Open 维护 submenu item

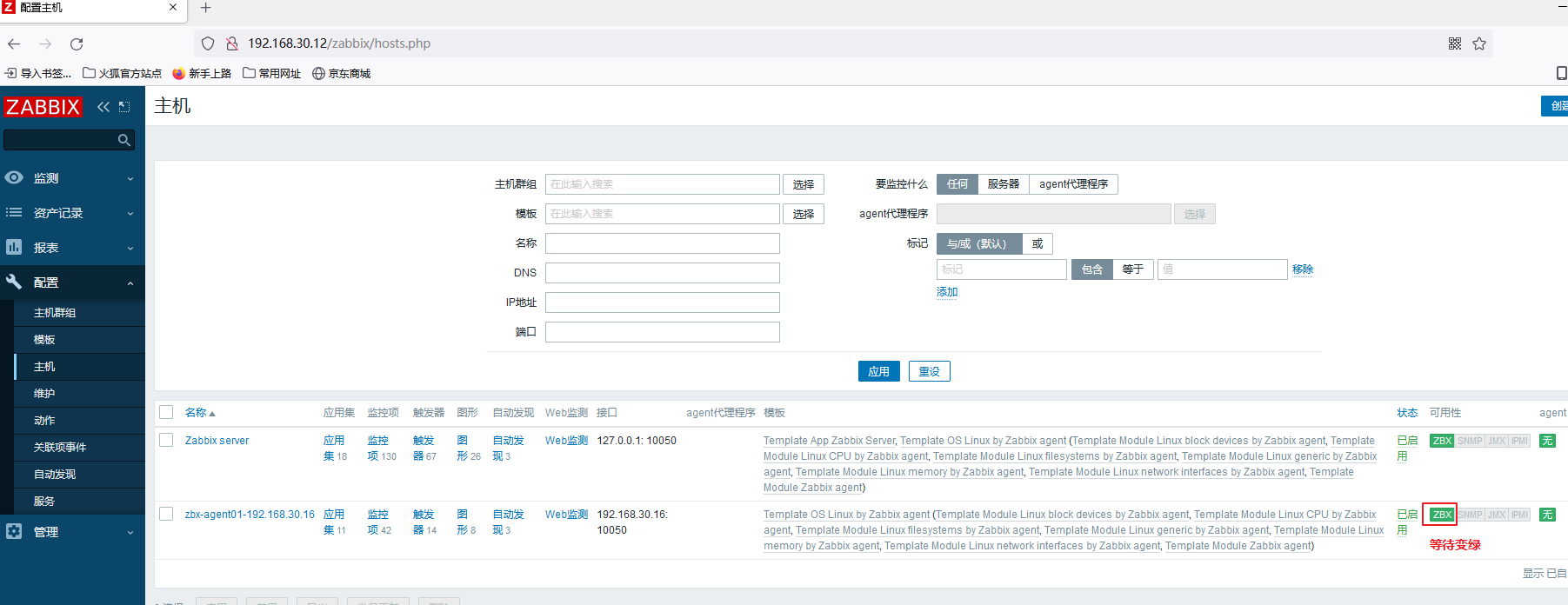point(79,394)
